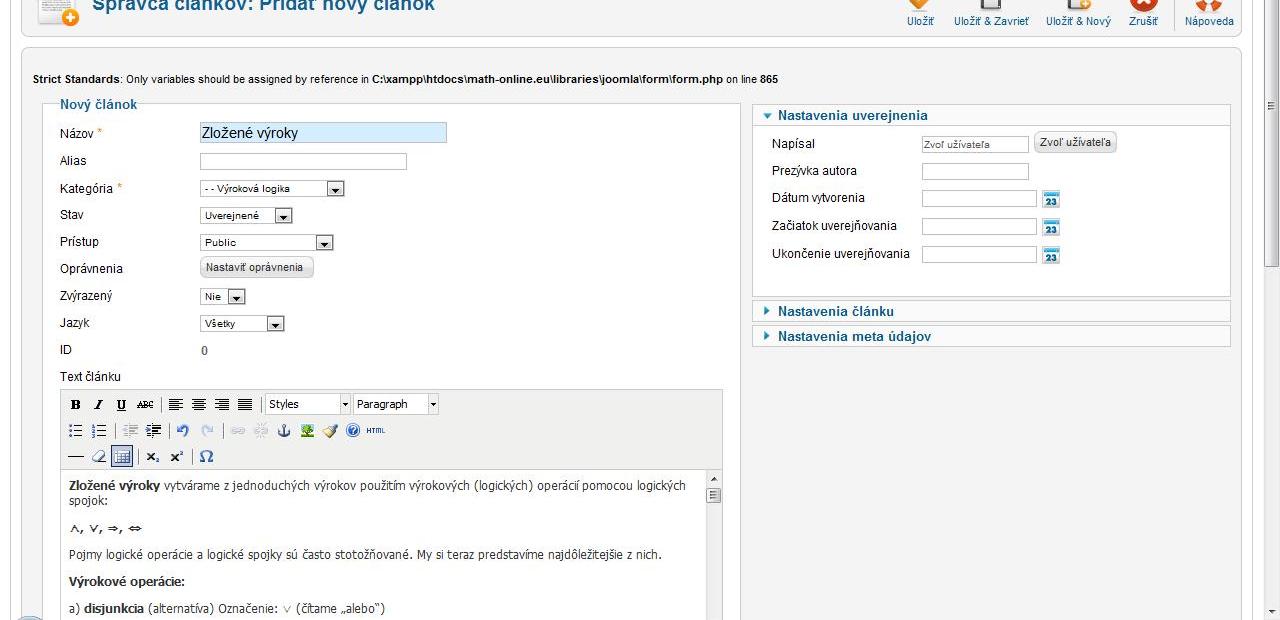Toggle bold formatting in the editor
Screen dimensions: 1280x620
(x=75, y=405)
